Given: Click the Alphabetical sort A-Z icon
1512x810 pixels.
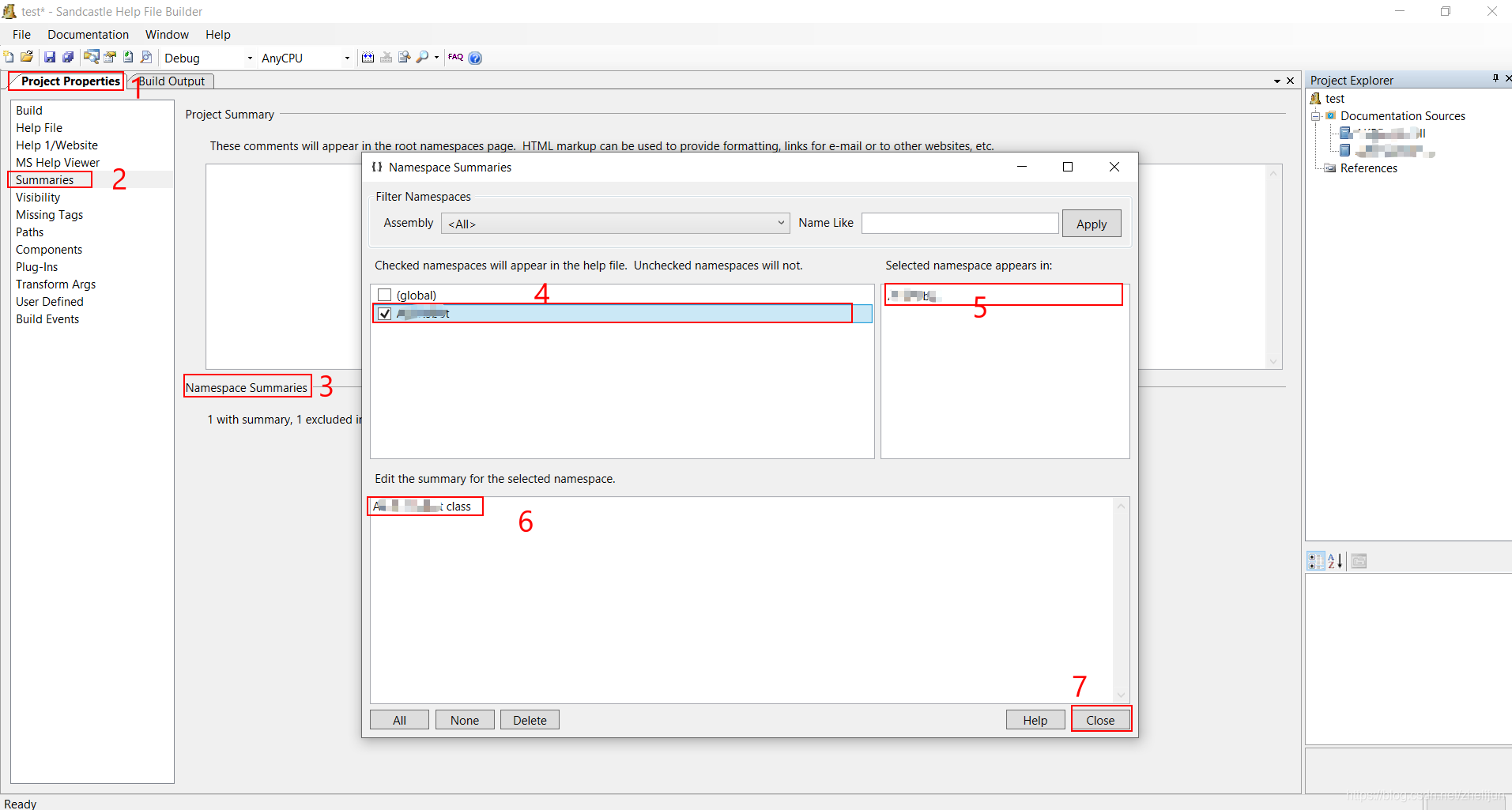Looking at the screenshot, I should click(1335, 561).
